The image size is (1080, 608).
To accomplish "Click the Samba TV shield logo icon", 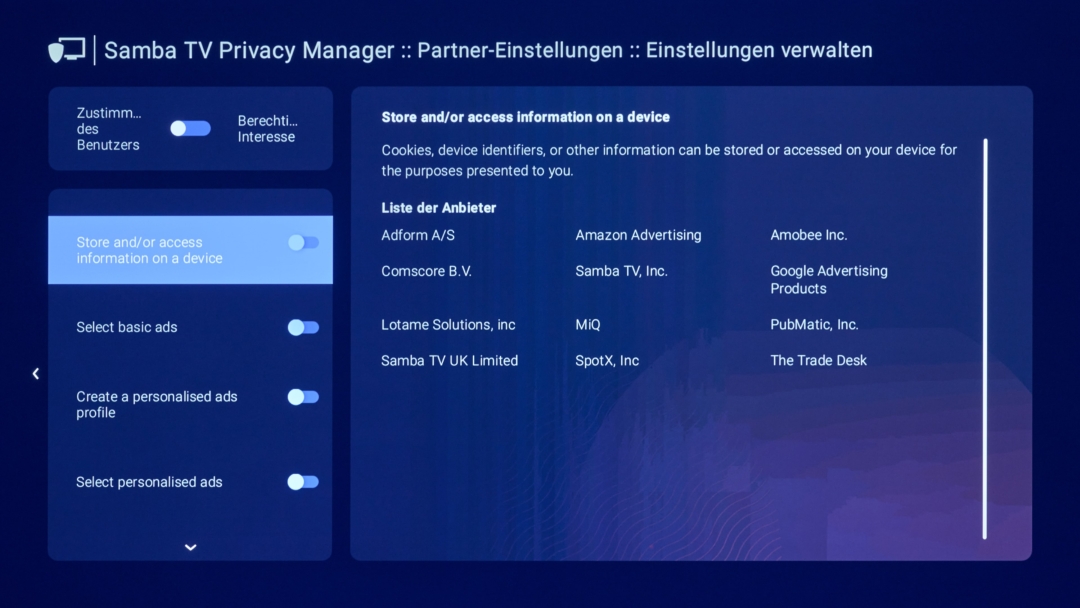I will click(x=67, y=50).
